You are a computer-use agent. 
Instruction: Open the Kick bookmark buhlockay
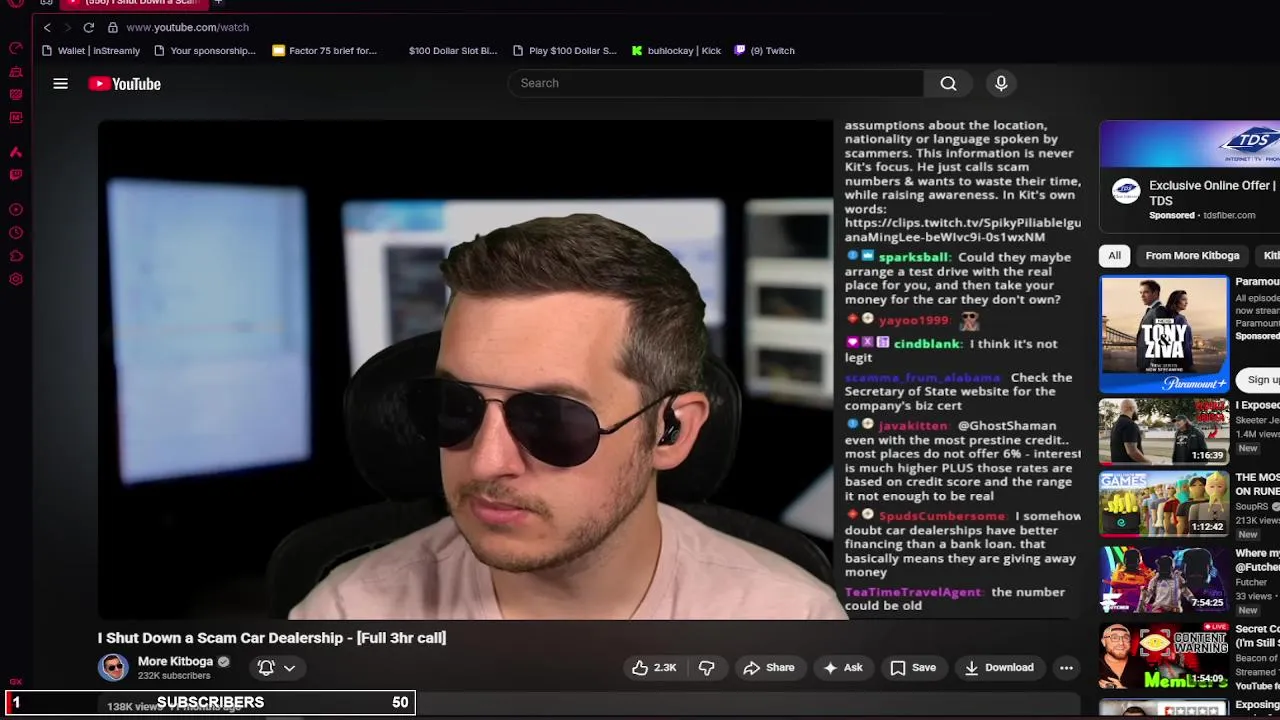click(x=676, y=50)
